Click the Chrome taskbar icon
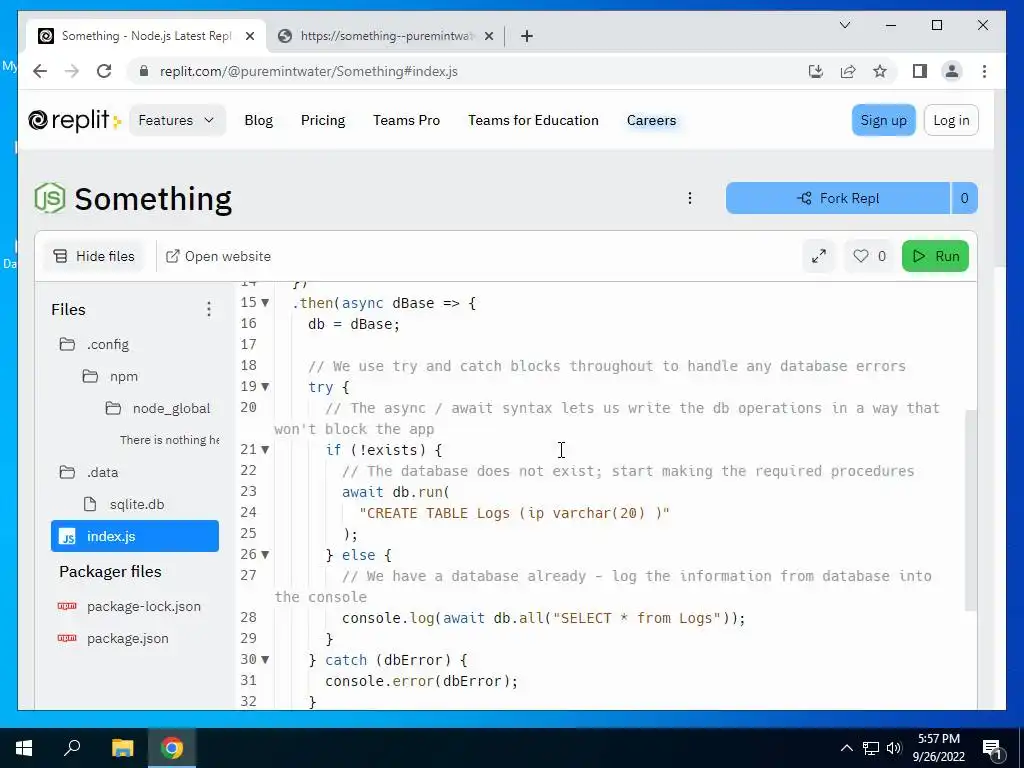The width and height of the screenshot is (1024, 768). coord(172,748)
